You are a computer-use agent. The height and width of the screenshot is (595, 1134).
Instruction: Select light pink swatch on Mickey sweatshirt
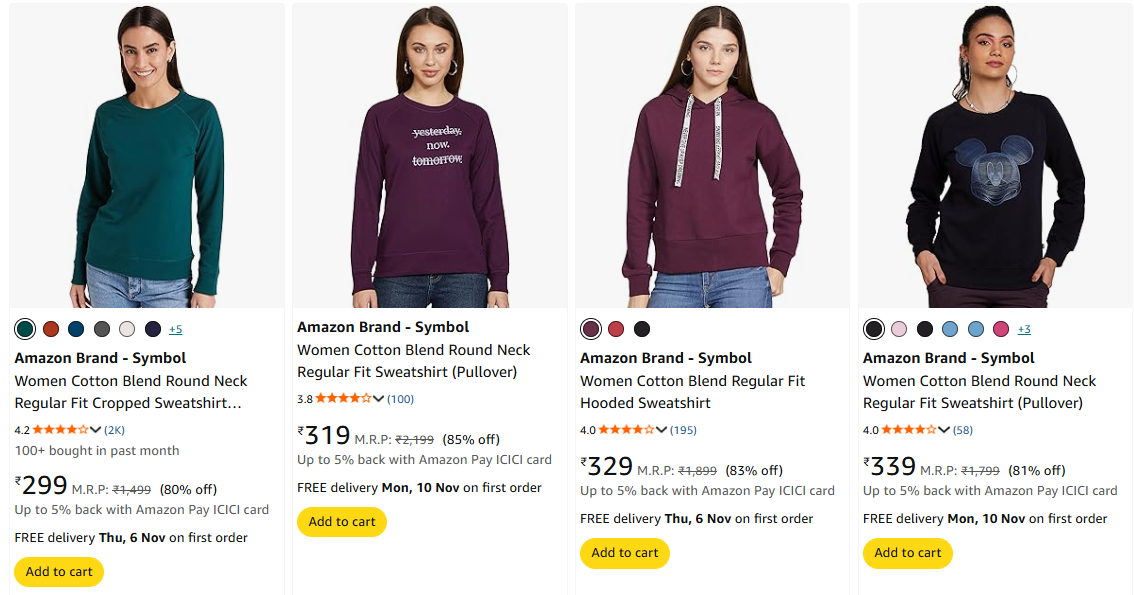click(x=899, y=329)
